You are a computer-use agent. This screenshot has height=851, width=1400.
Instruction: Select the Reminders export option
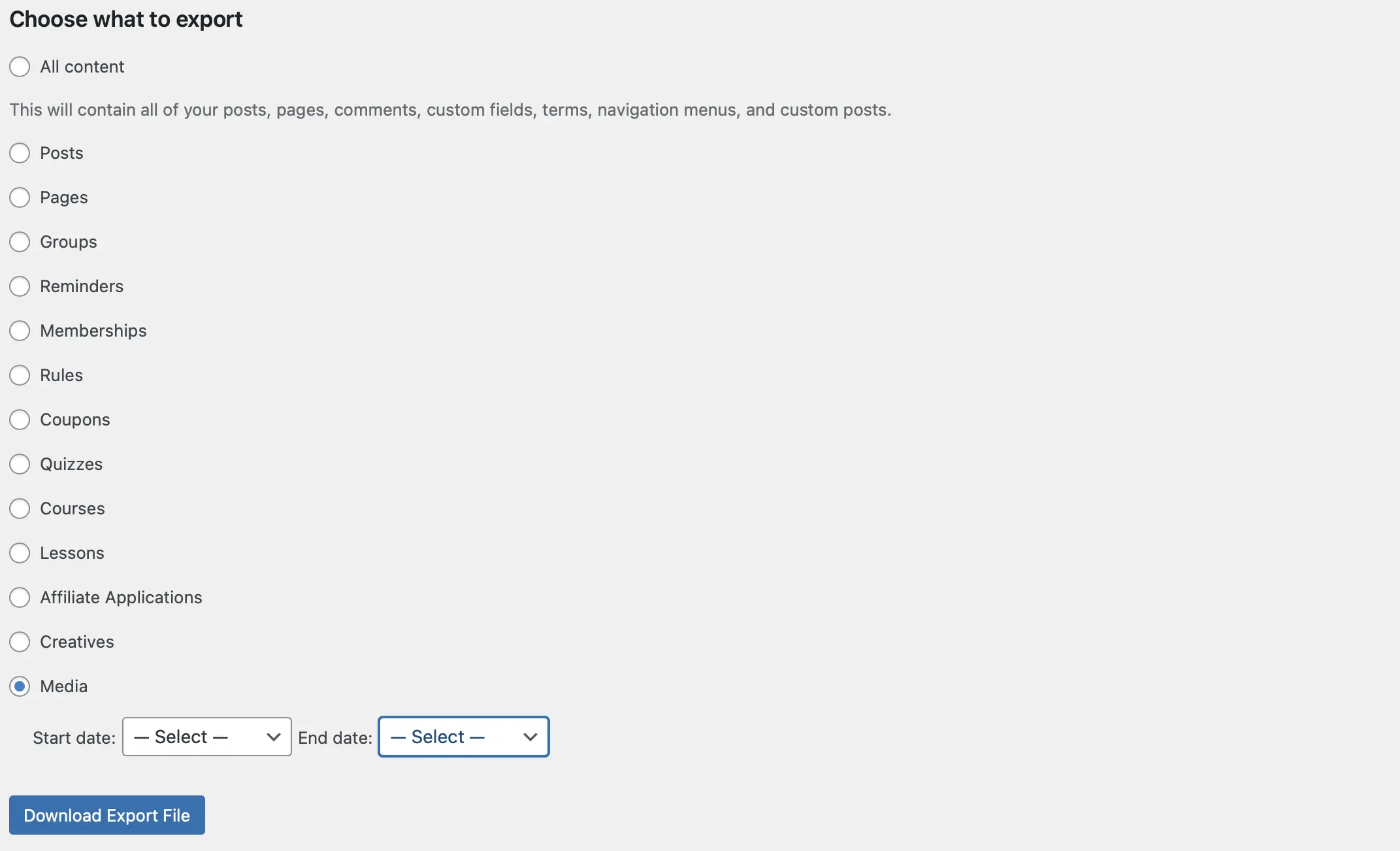tap(19, 285)
